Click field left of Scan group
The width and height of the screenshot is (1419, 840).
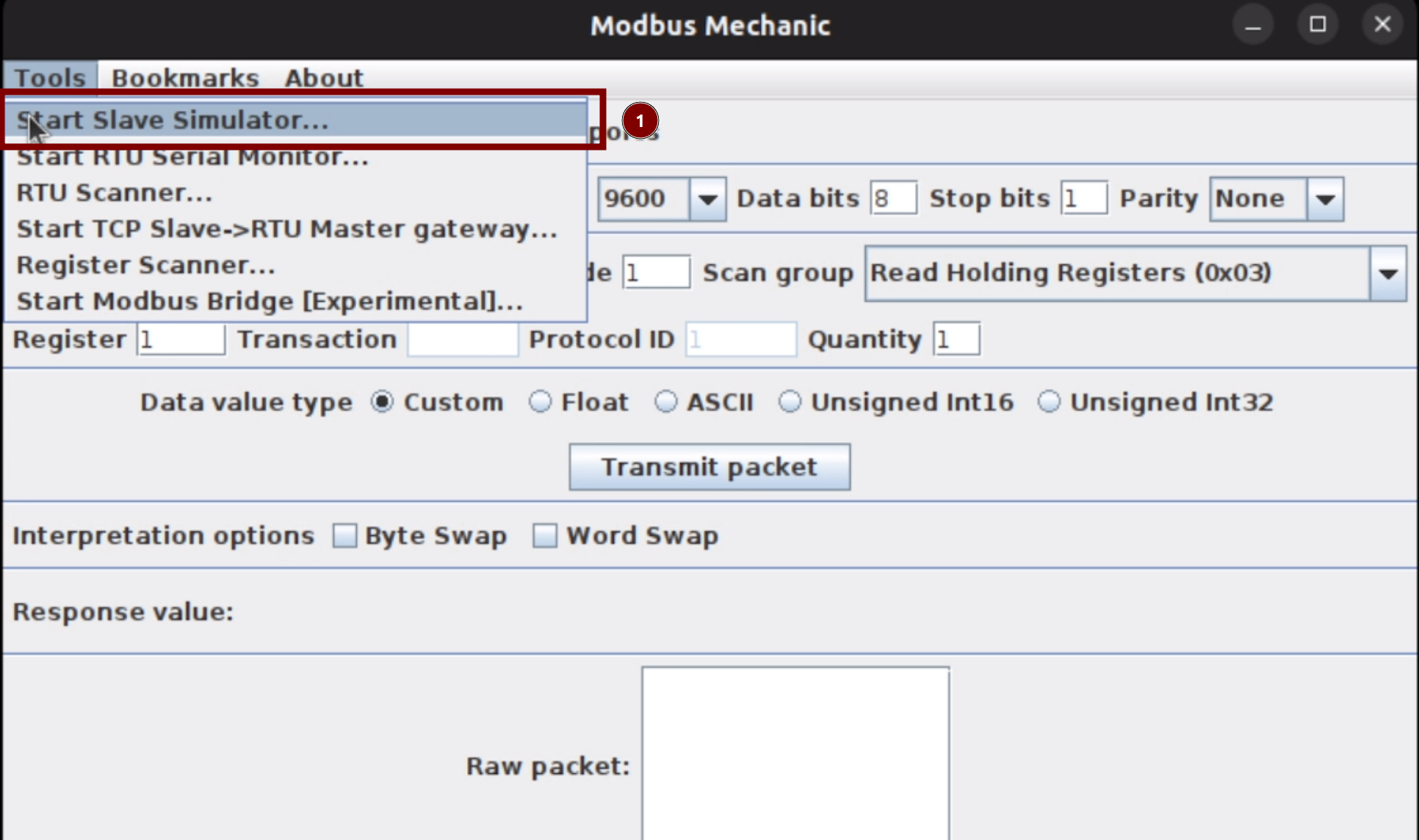(656, 272)
